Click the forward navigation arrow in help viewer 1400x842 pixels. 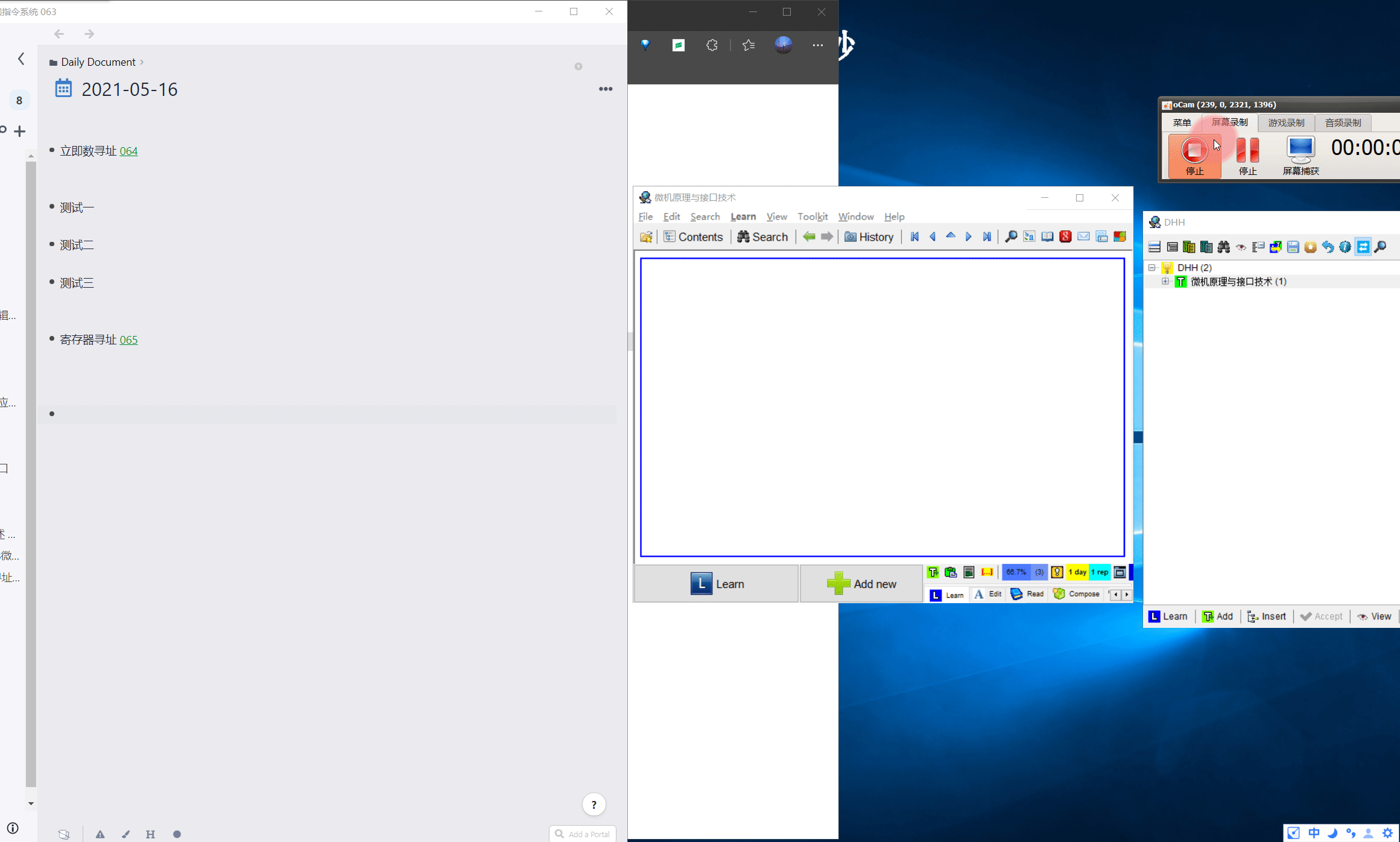tap(827, 236)
